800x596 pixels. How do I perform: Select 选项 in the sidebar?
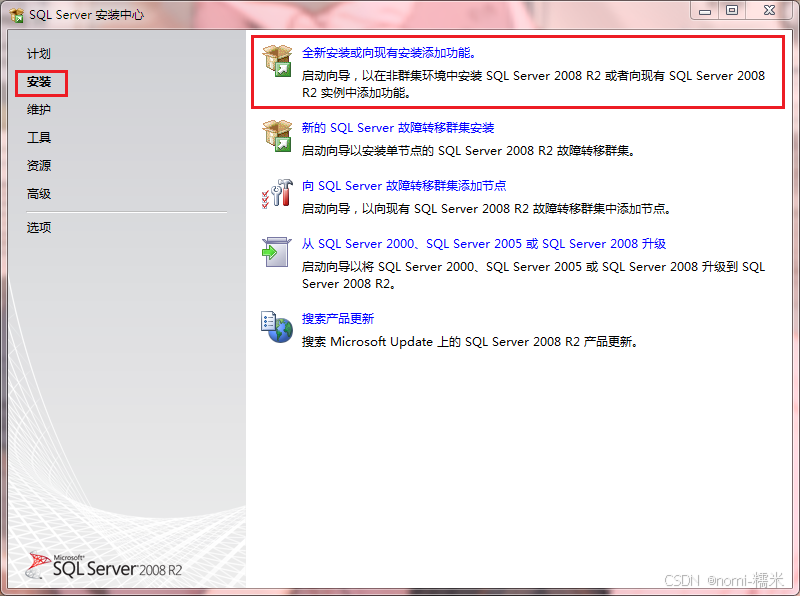coord(39,228)
